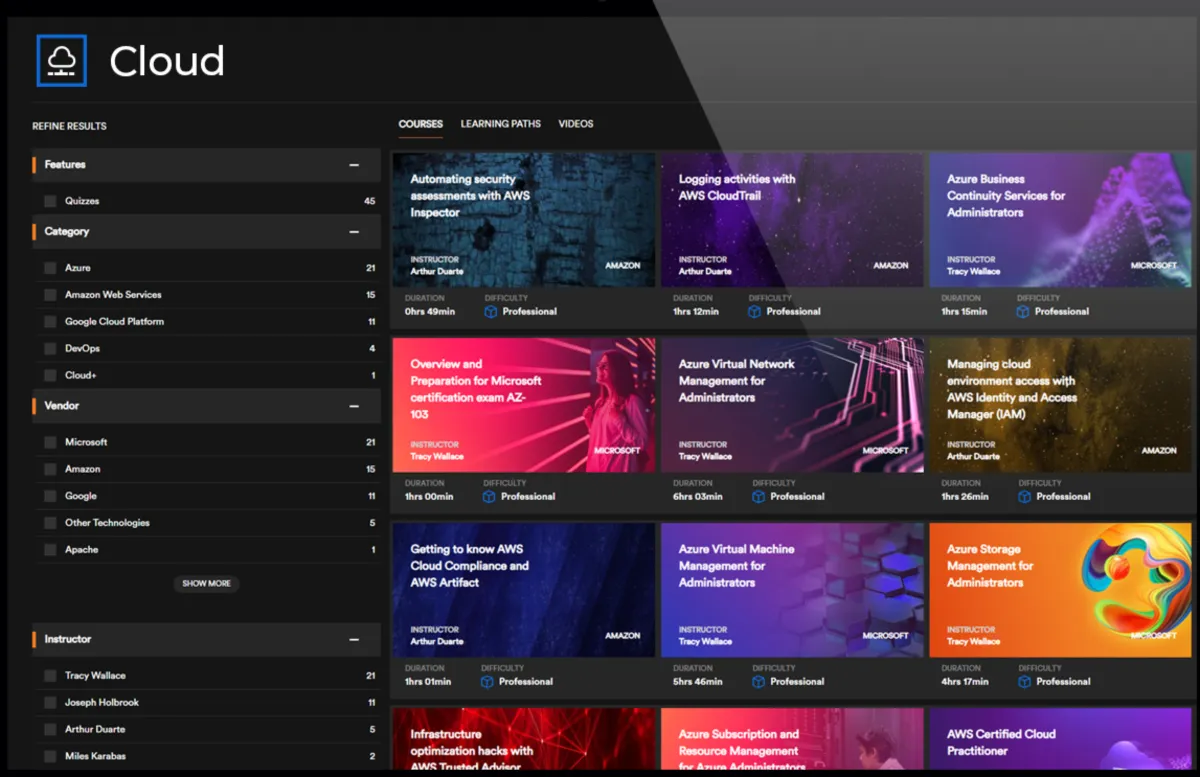This screenshot has width=1200, height=777.
Task: Collapse the Features filter section
Action: (353, 165)
